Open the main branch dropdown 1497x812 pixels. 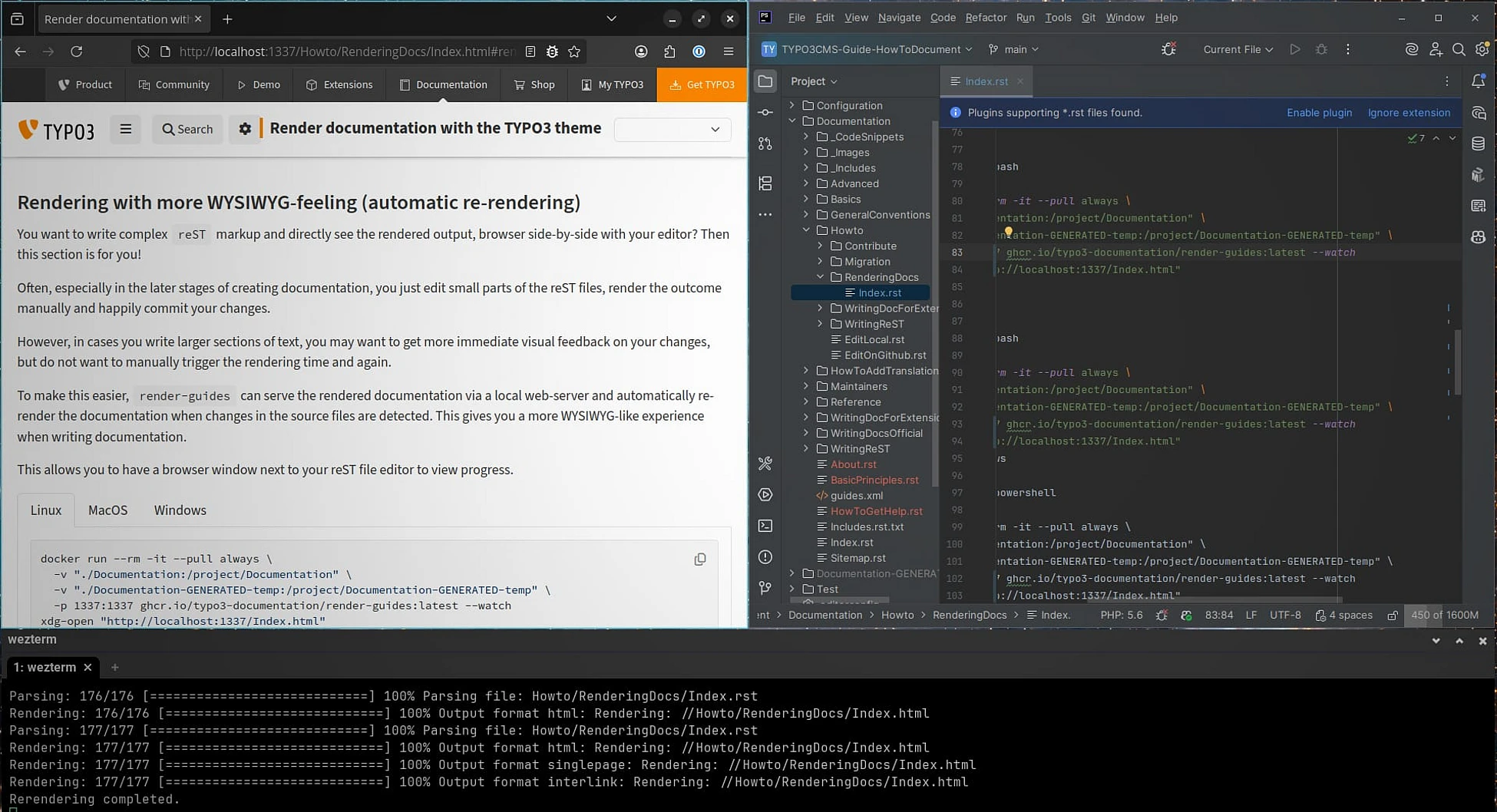tap(1014, 49)
